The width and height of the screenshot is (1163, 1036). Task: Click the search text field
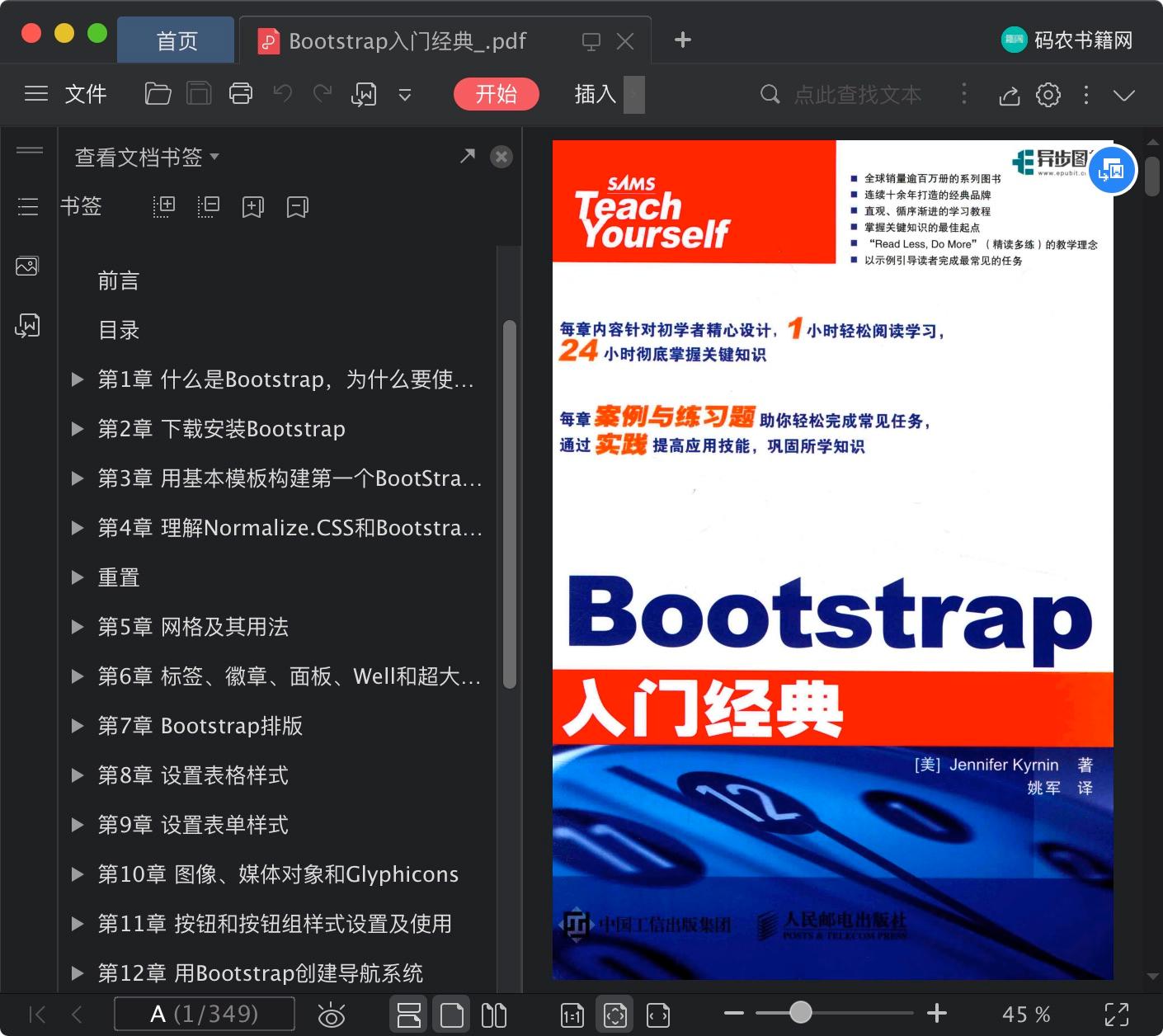point(858,94)
